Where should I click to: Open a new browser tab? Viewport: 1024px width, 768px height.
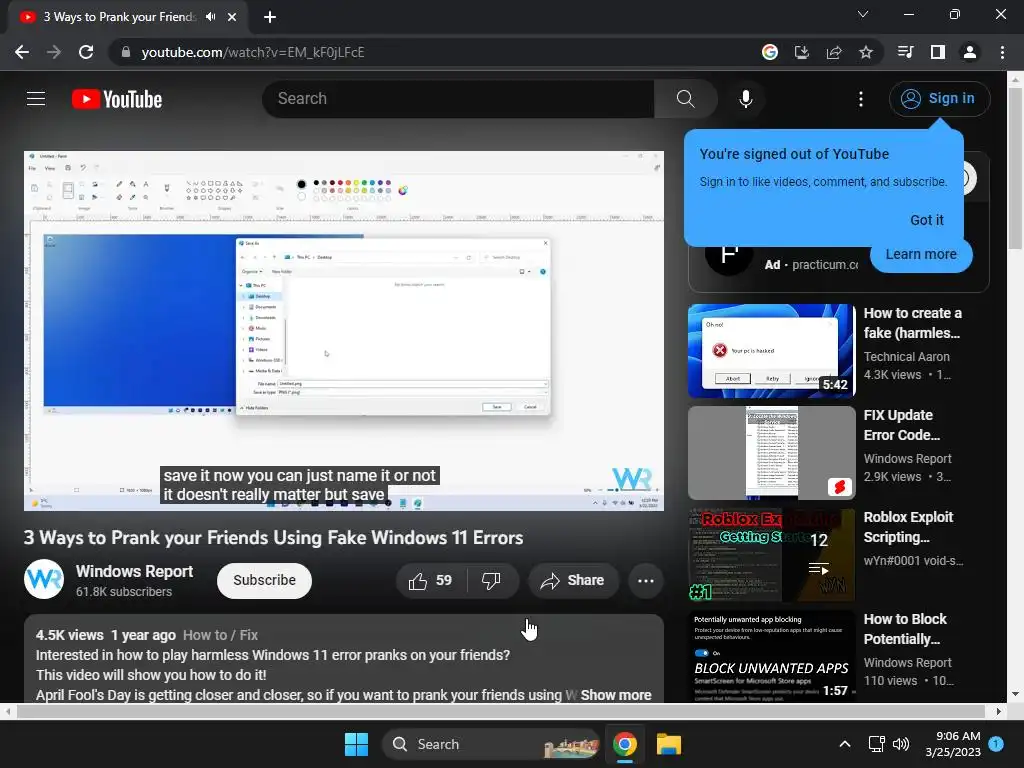(x=270, y=17)
